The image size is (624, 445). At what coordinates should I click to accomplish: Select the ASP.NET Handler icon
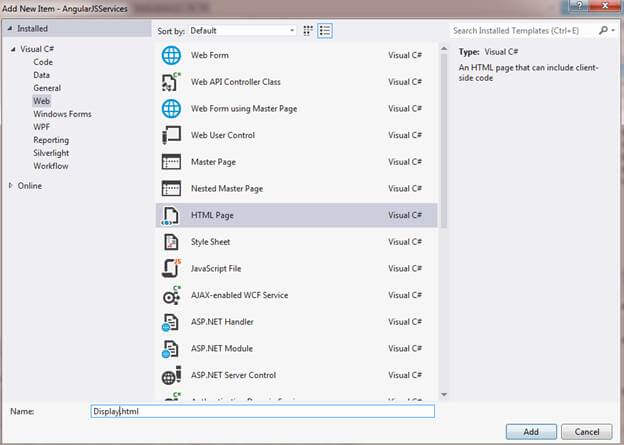point(170,322)
